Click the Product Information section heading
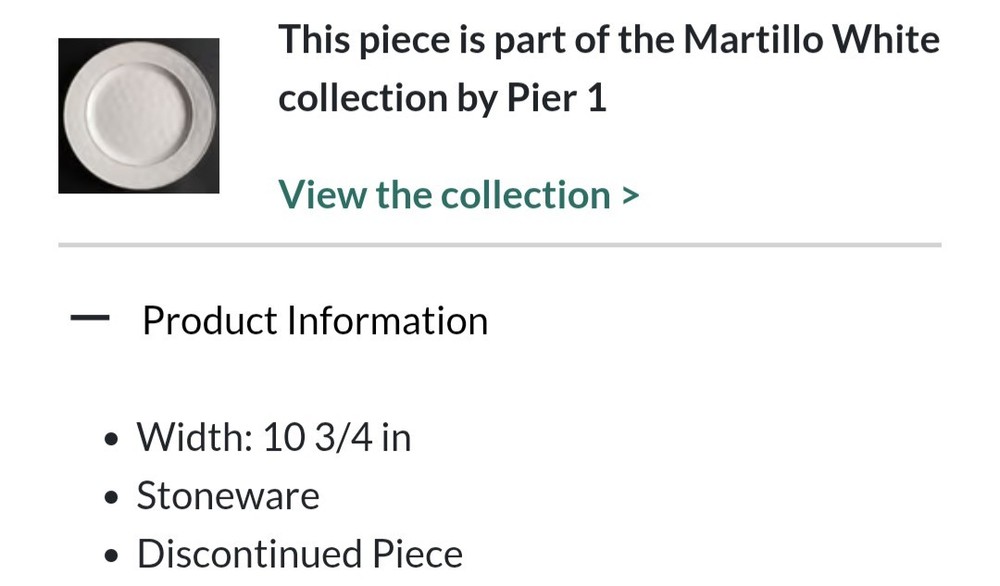 (x=314, y=321)
